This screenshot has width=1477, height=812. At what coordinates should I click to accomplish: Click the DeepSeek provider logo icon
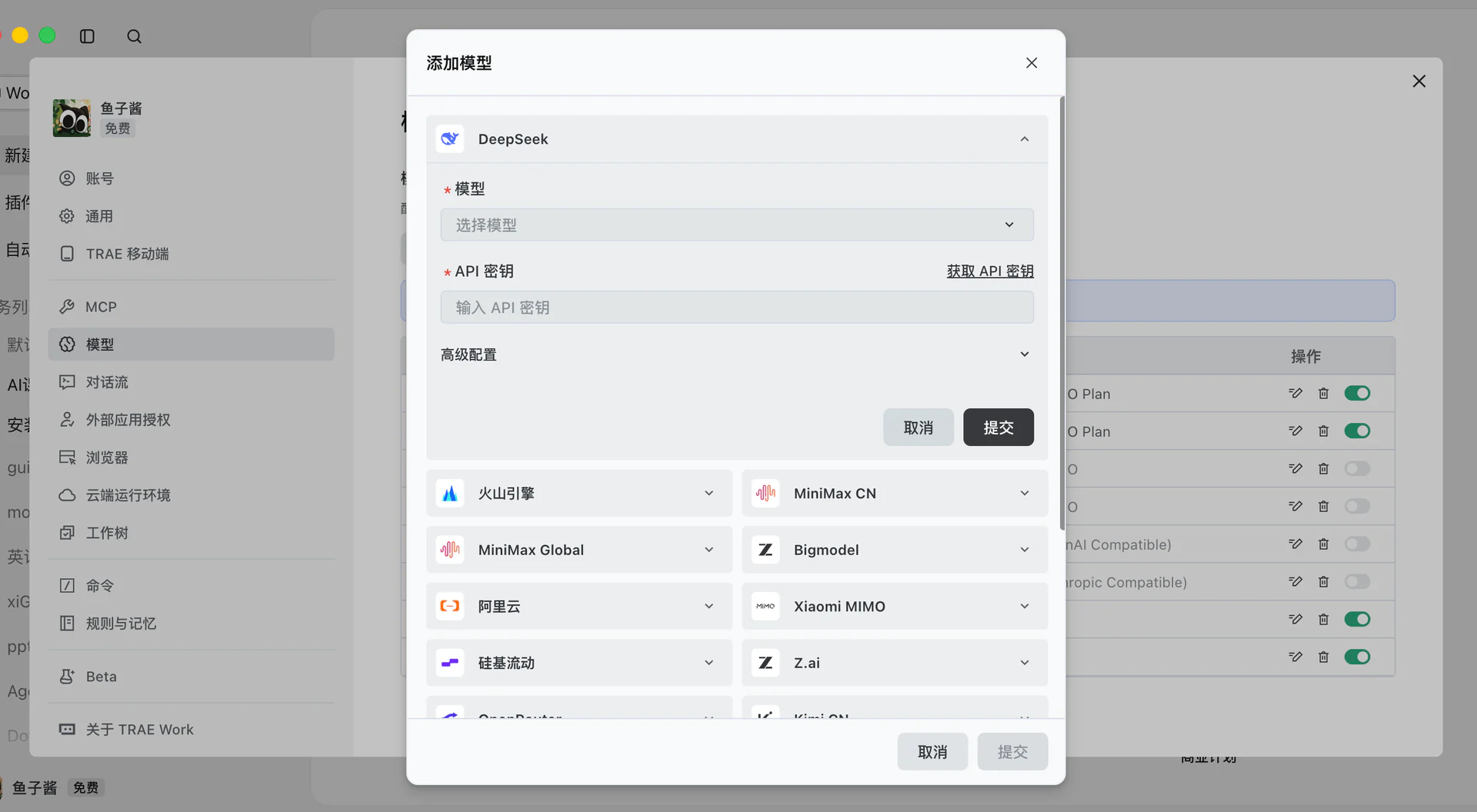tap(450, 139)
